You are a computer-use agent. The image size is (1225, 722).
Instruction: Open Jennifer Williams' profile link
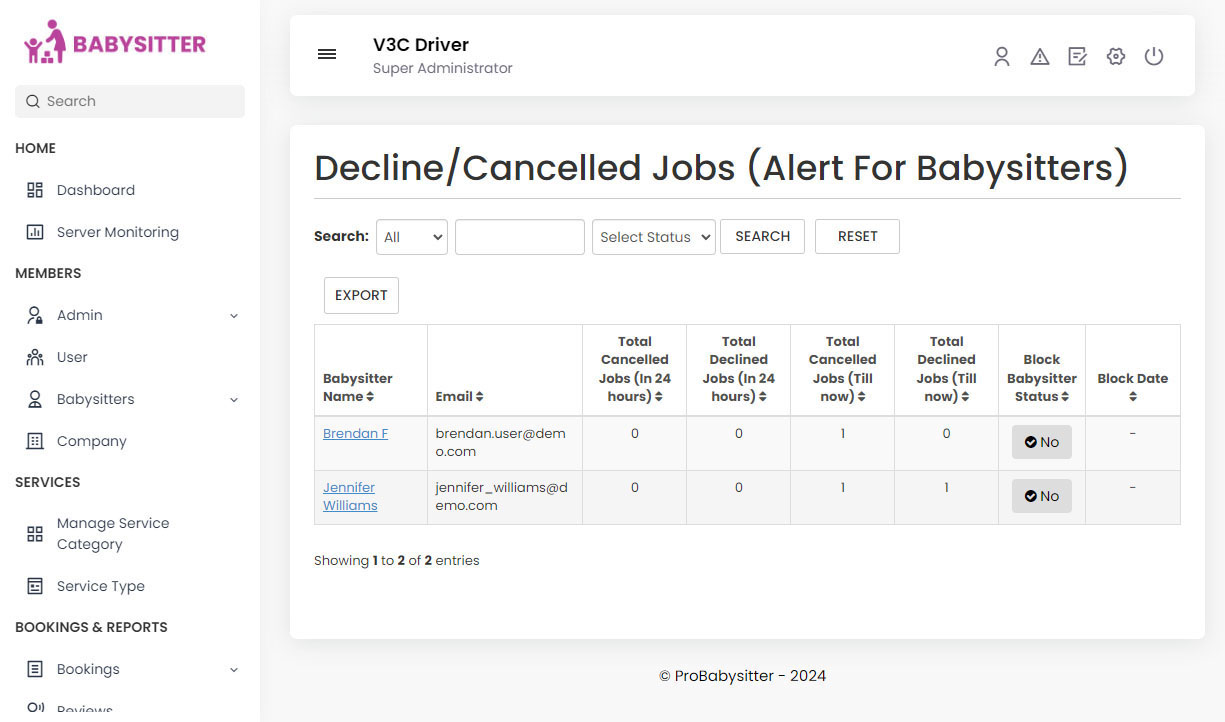[350, 496]
